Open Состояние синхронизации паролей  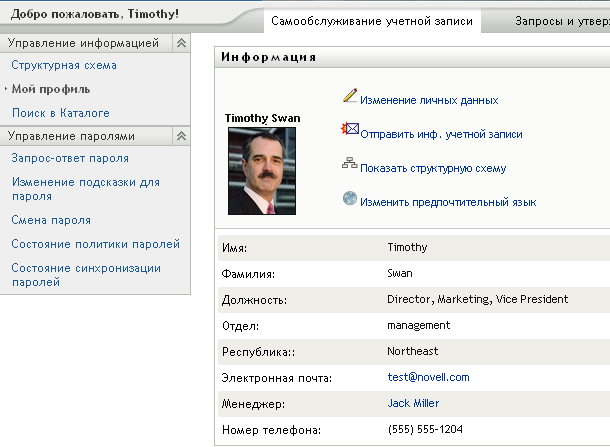pyautogui.click(x=85, y=275)
